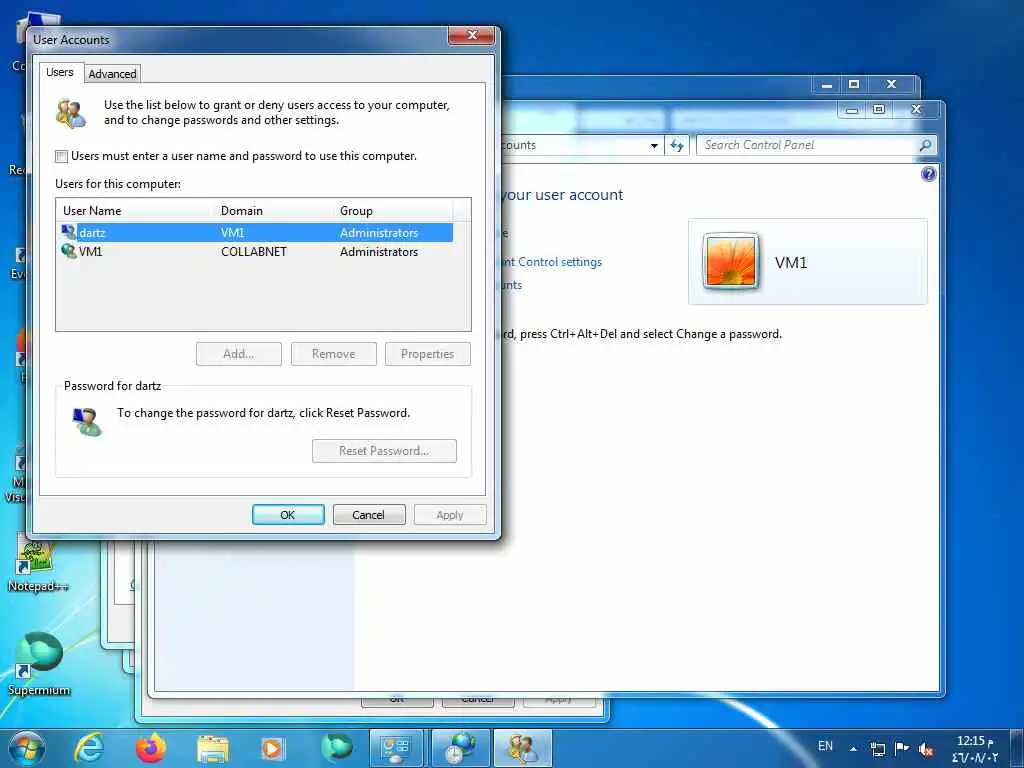Click Cancel in the User Accounts dialog
Screen dimensions: 1024x768
pos(368,515)
